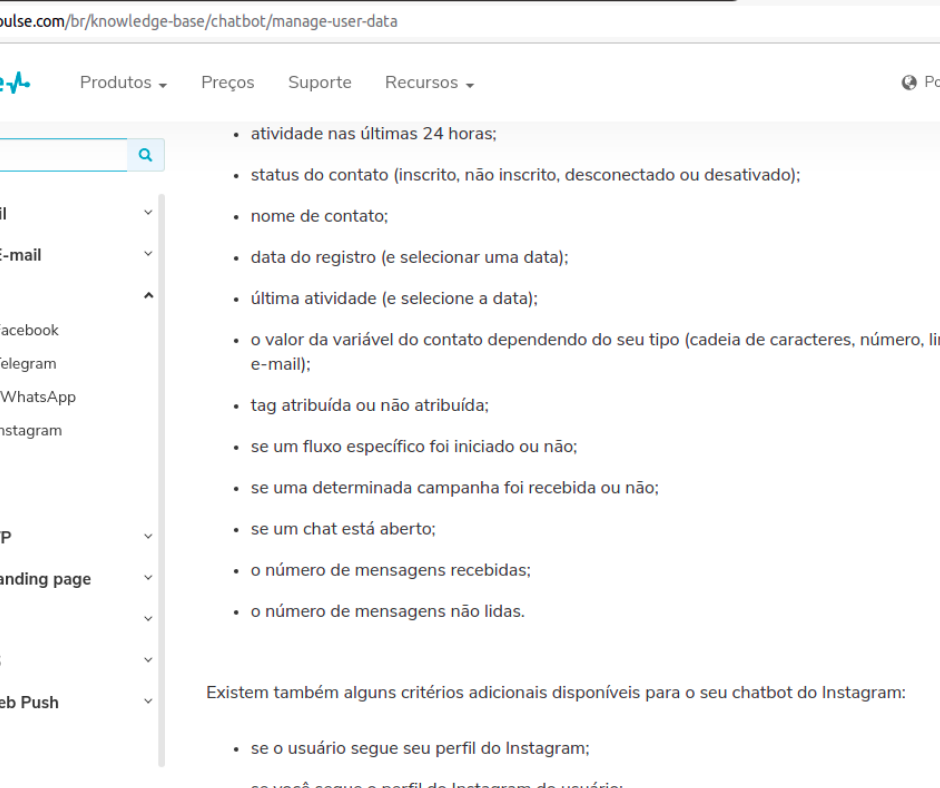940x788 pixels.
Task: Click the Web Push sidebar heading
Action: [29, 703]
